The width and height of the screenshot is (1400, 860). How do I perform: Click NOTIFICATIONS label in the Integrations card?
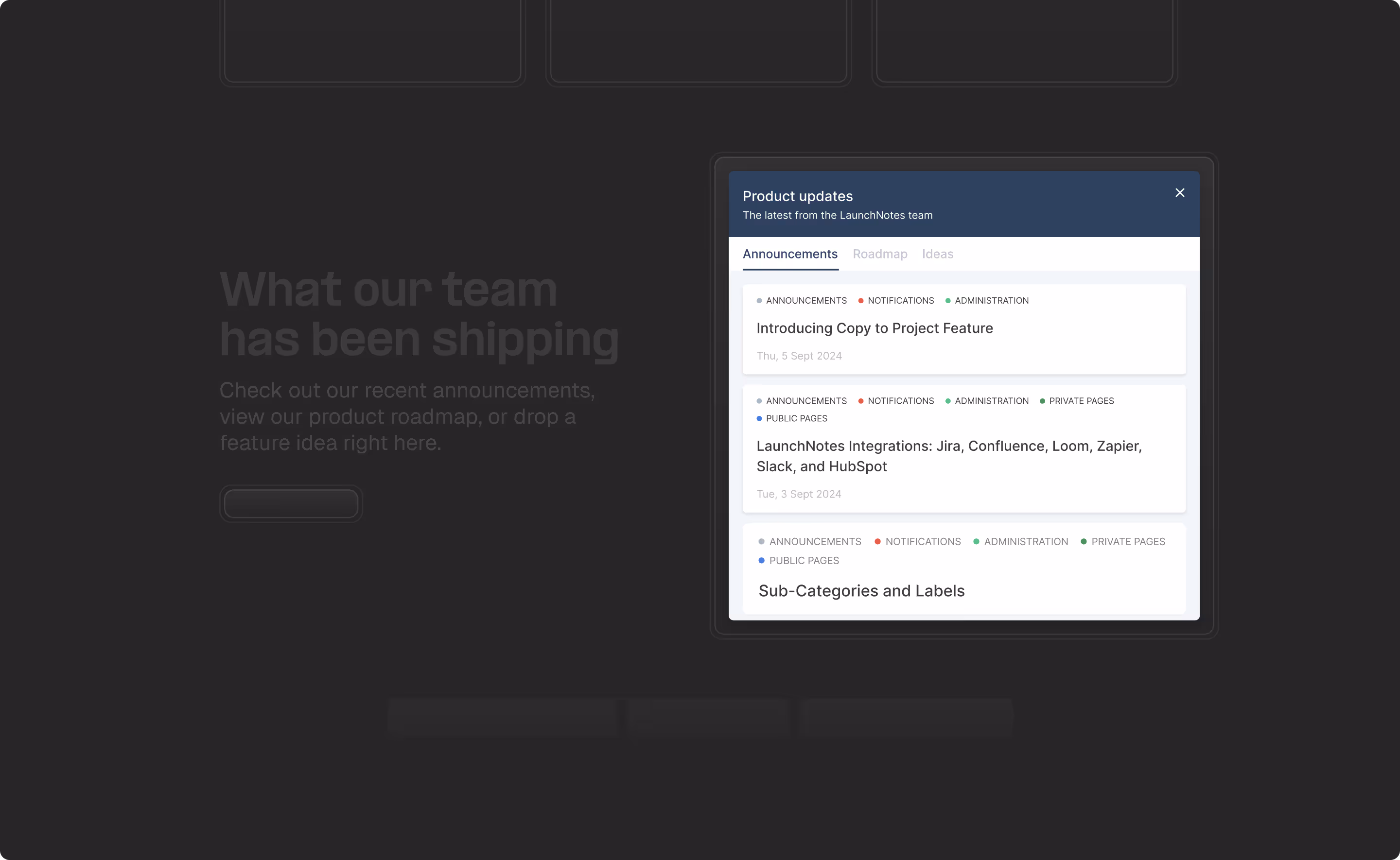[901, 401]
